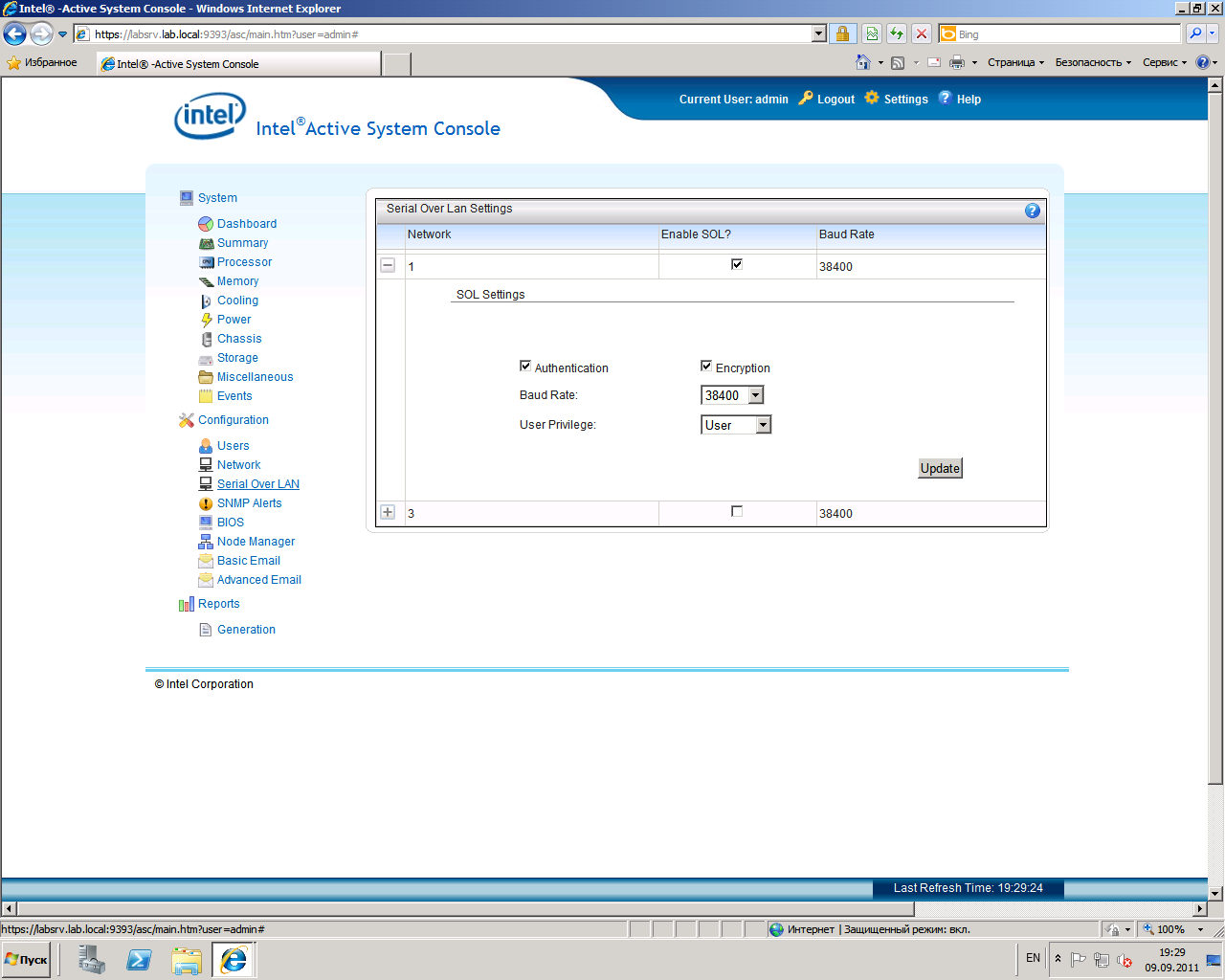Image resolution: width=1225 pixels, height=980 pixels.
Task: Click the Settings gear icon in header
Action: 872,98
